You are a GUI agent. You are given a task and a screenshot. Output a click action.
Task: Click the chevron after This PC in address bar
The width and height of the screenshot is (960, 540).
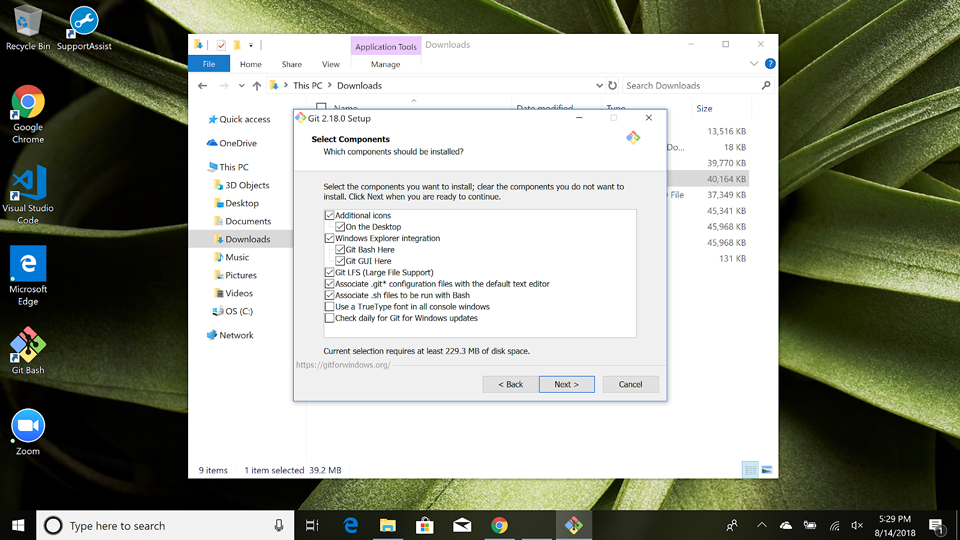coord(329,86)
